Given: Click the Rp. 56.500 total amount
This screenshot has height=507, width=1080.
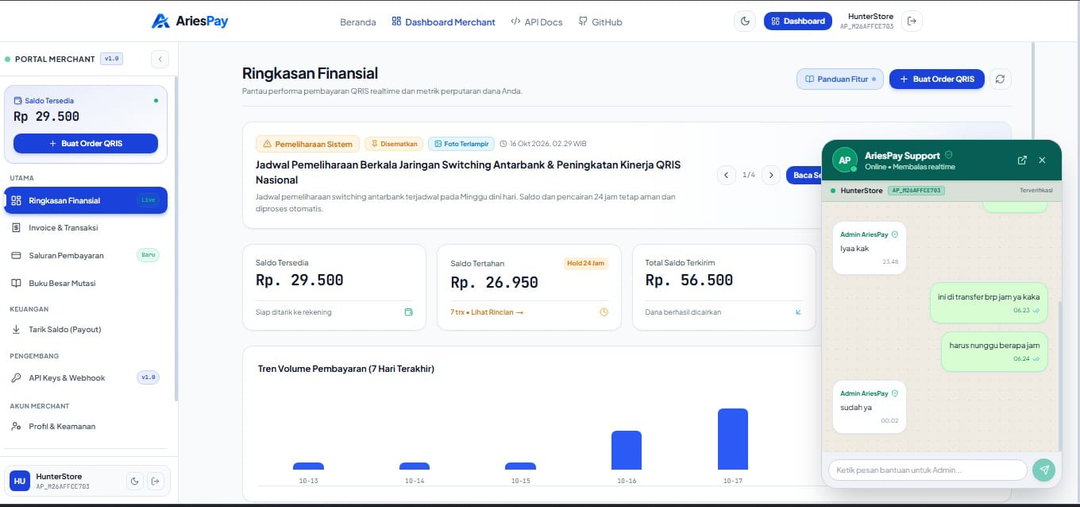Looking at the screenshot, I should 689,281.
